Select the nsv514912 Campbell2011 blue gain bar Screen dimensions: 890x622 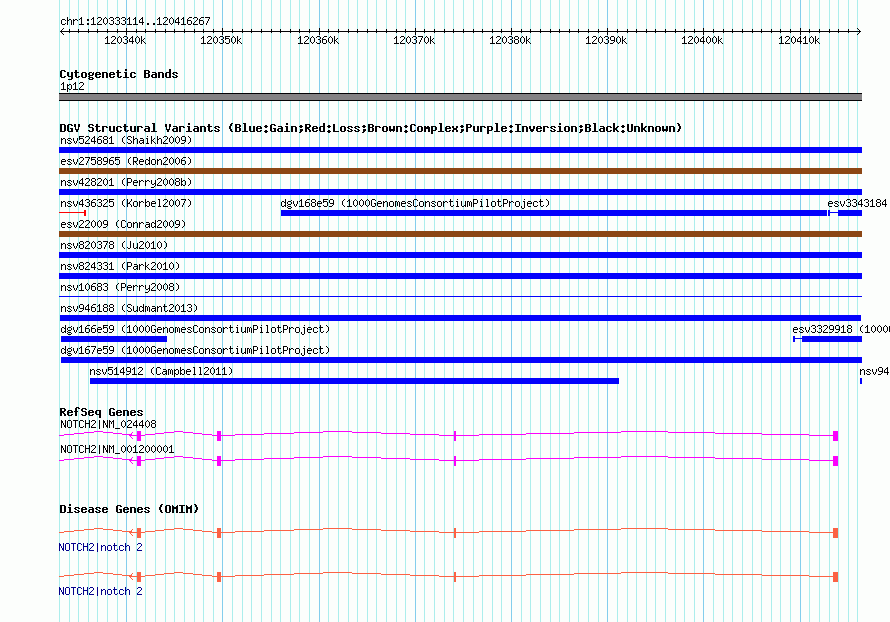tap(354, 381)
